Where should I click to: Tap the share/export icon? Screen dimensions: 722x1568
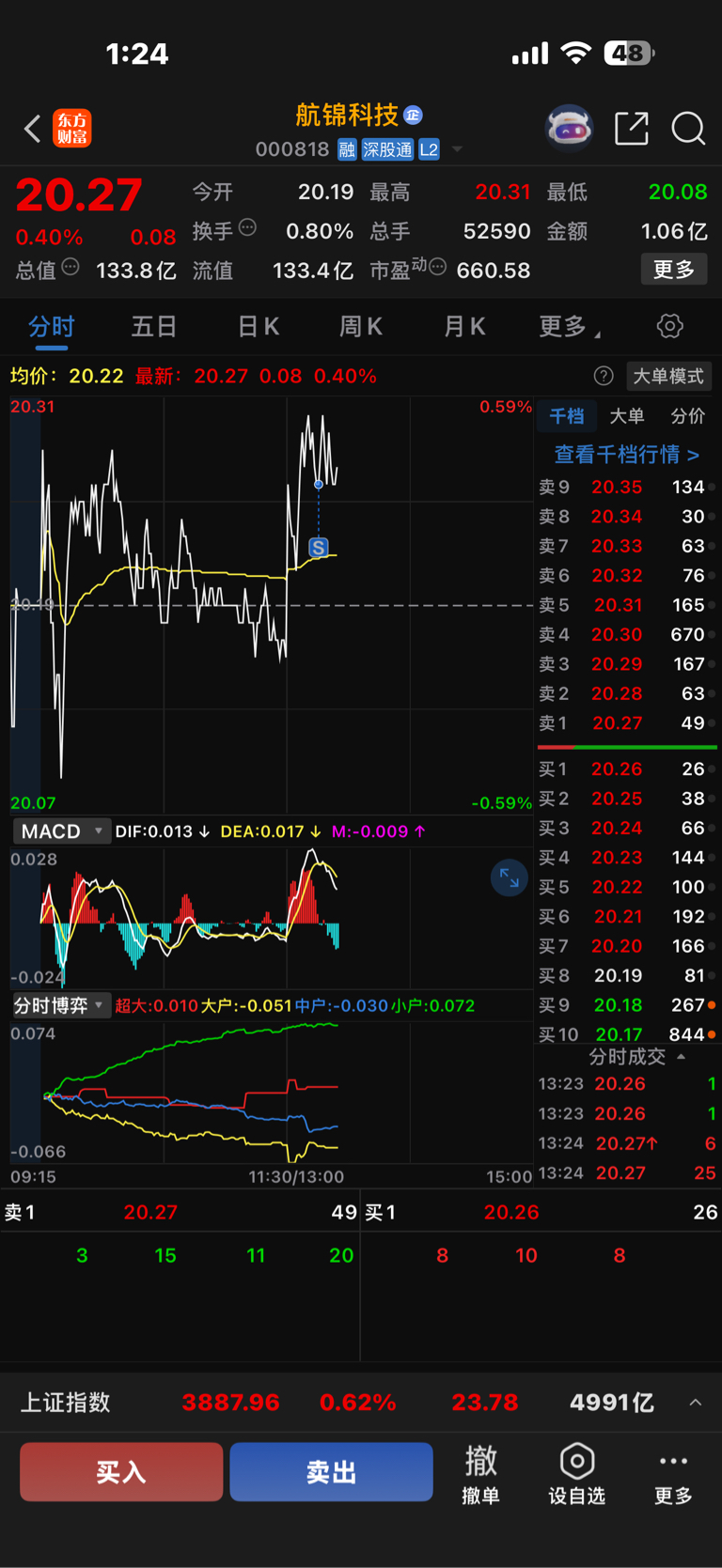(632, 128)
